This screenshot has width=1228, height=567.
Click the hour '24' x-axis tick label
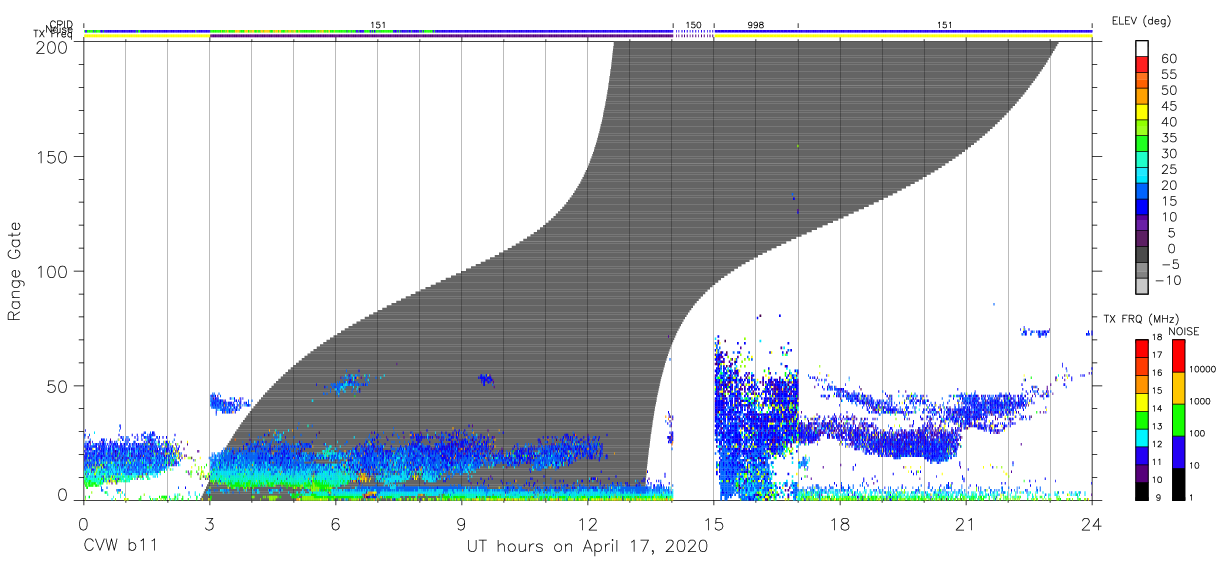pos(1092,524)
